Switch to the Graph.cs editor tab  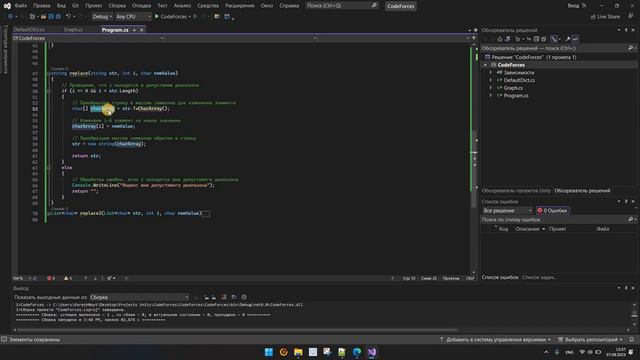73,30
